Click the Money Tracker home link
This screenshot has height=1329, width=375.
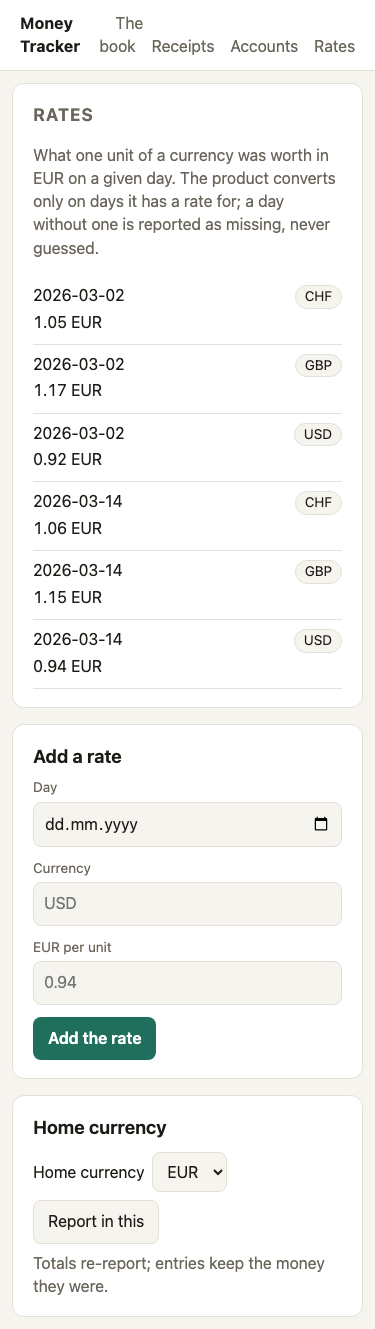click(x=50, y=34)
